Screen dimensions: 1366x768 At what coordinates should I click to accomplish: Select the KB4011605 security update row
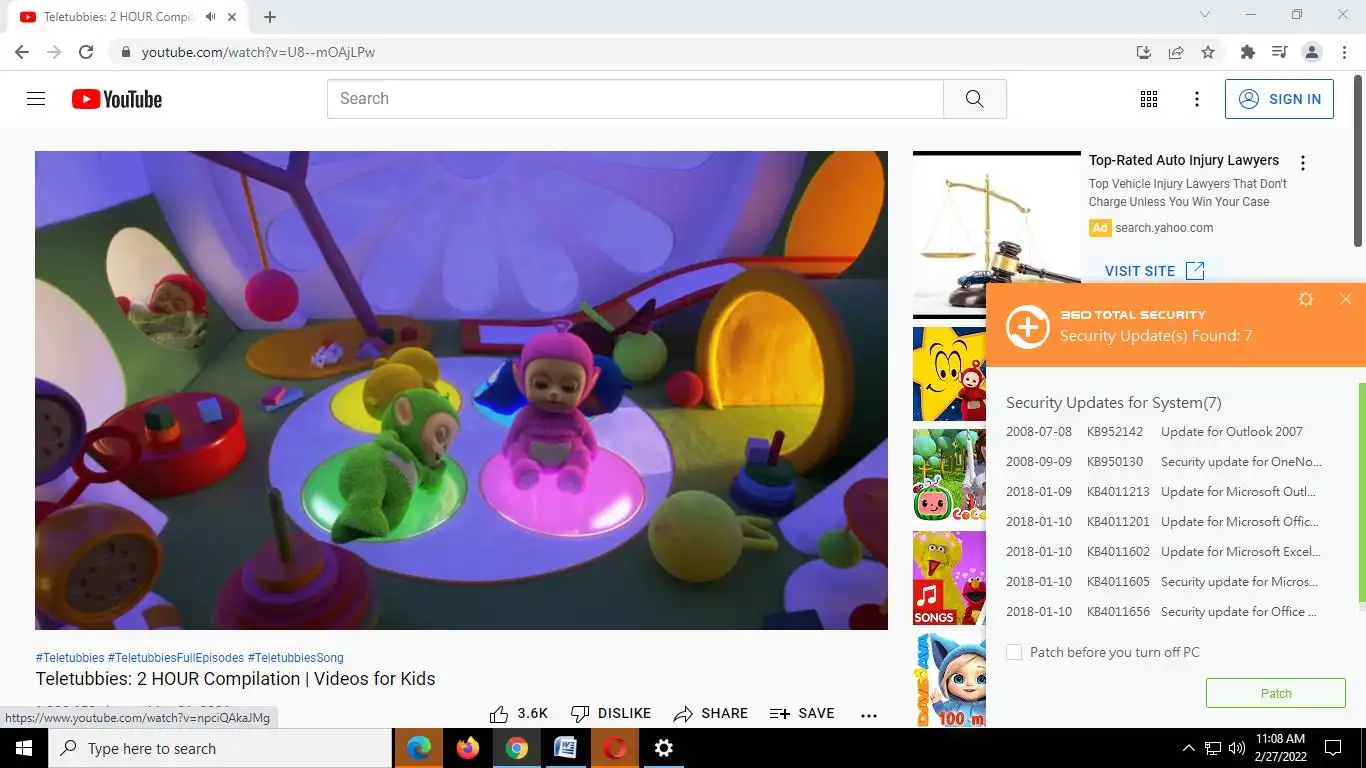(x=1165, y=582)
